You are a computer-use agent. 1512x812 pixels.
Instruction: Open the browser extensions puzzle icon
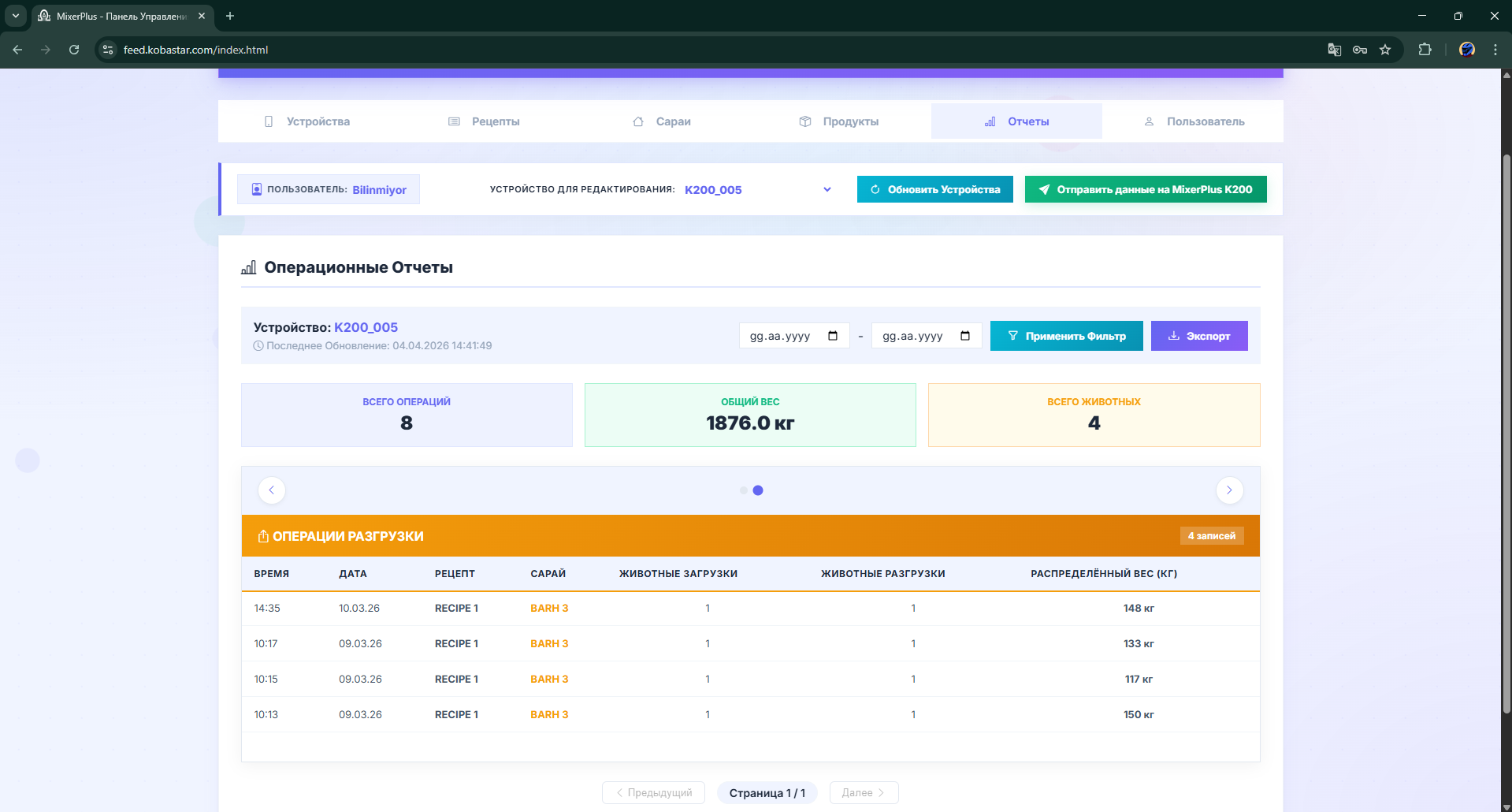click(x=1425, y=50)
